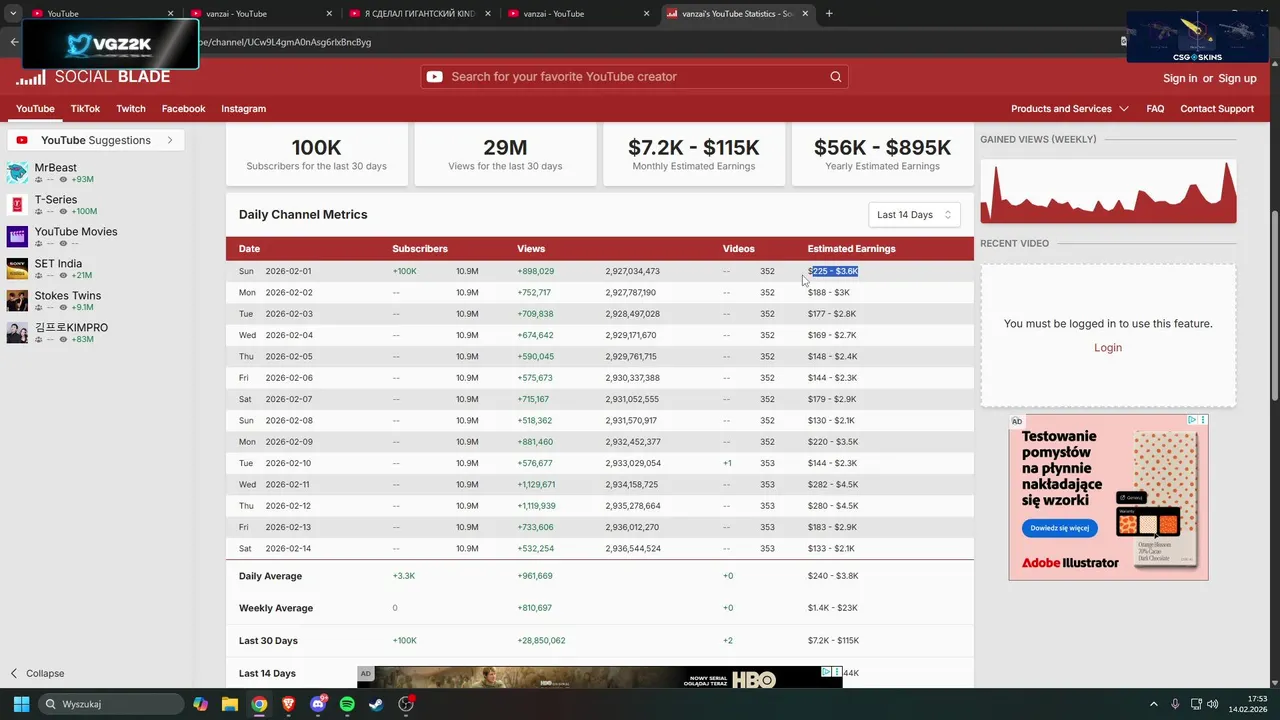Switch to Chrome in the taskbar
Image resolution: width=1280 pixels, height=720 pixels.
259,704
